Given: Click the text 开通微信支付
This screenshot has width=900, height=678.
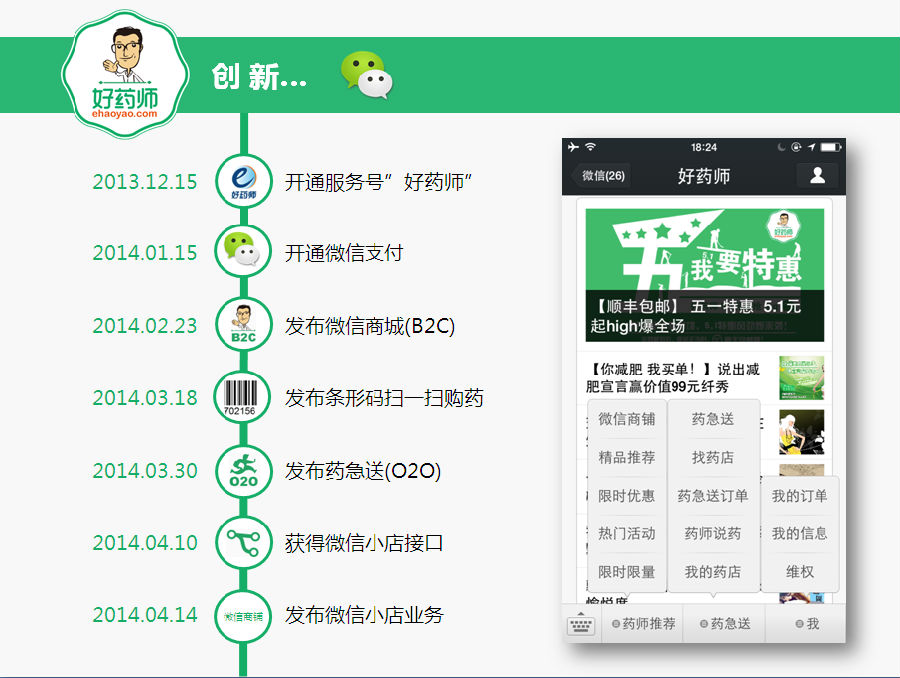Looking at the screenshot, I should point(344,253).
